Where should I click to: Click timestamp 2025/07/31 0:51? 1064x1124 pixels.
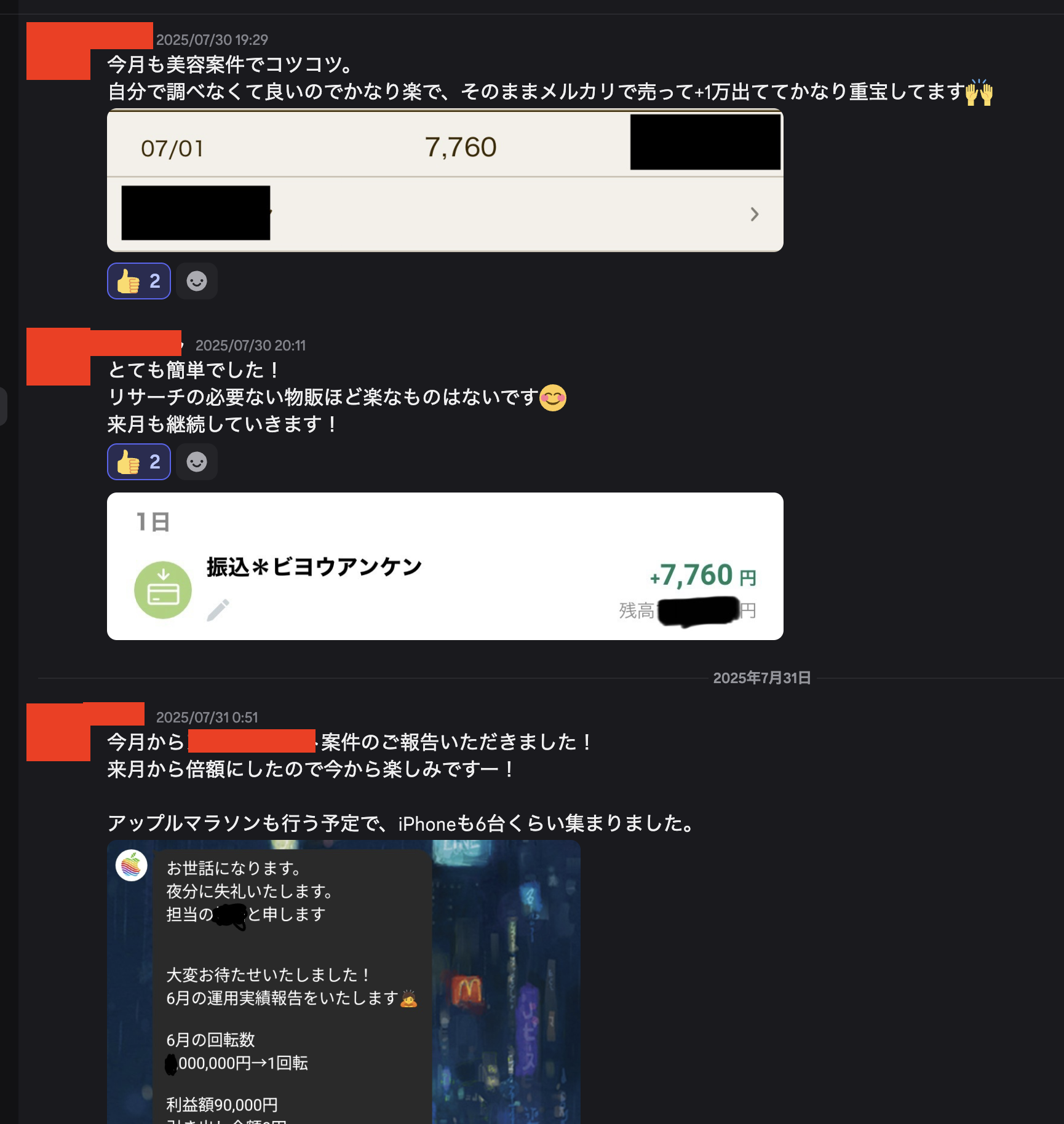coord(207,718)
